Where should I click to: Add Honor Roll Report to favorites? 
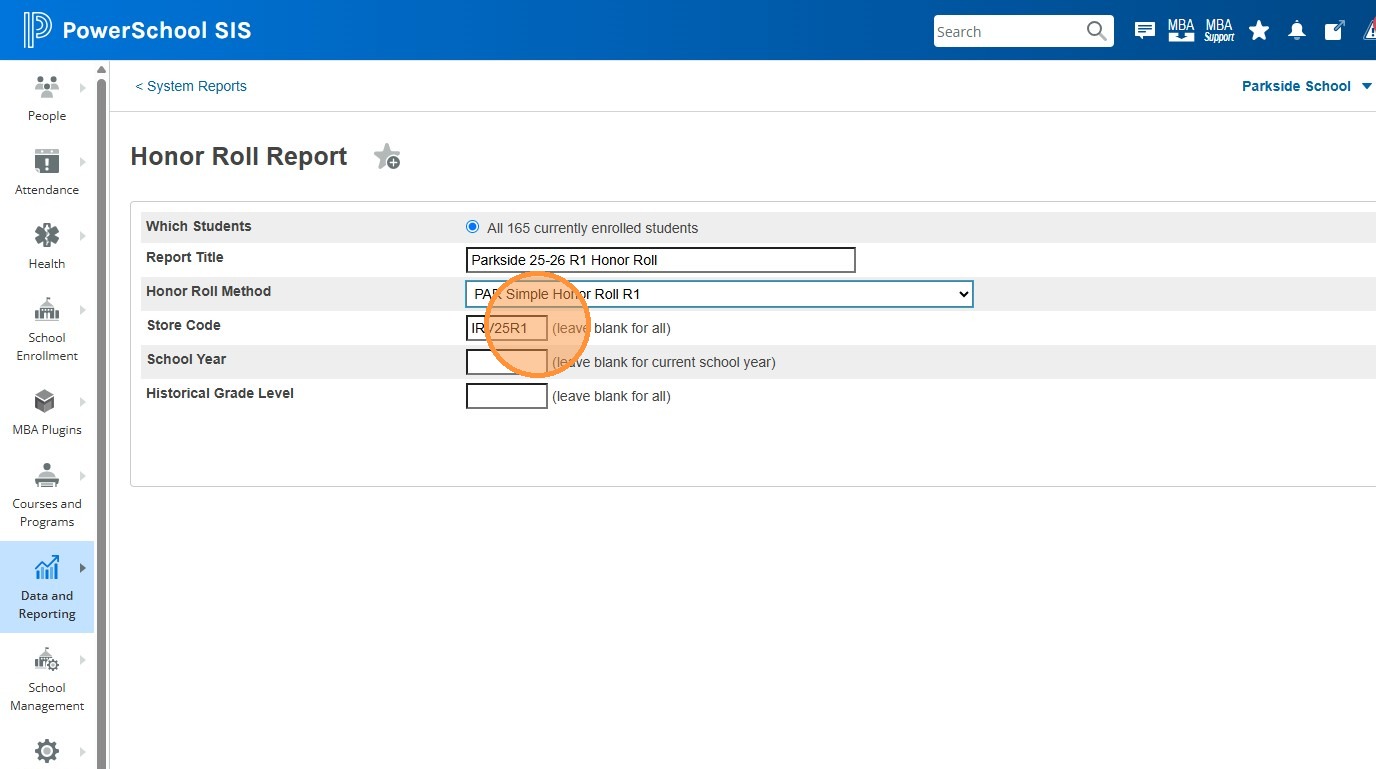(x=386, y=157)
